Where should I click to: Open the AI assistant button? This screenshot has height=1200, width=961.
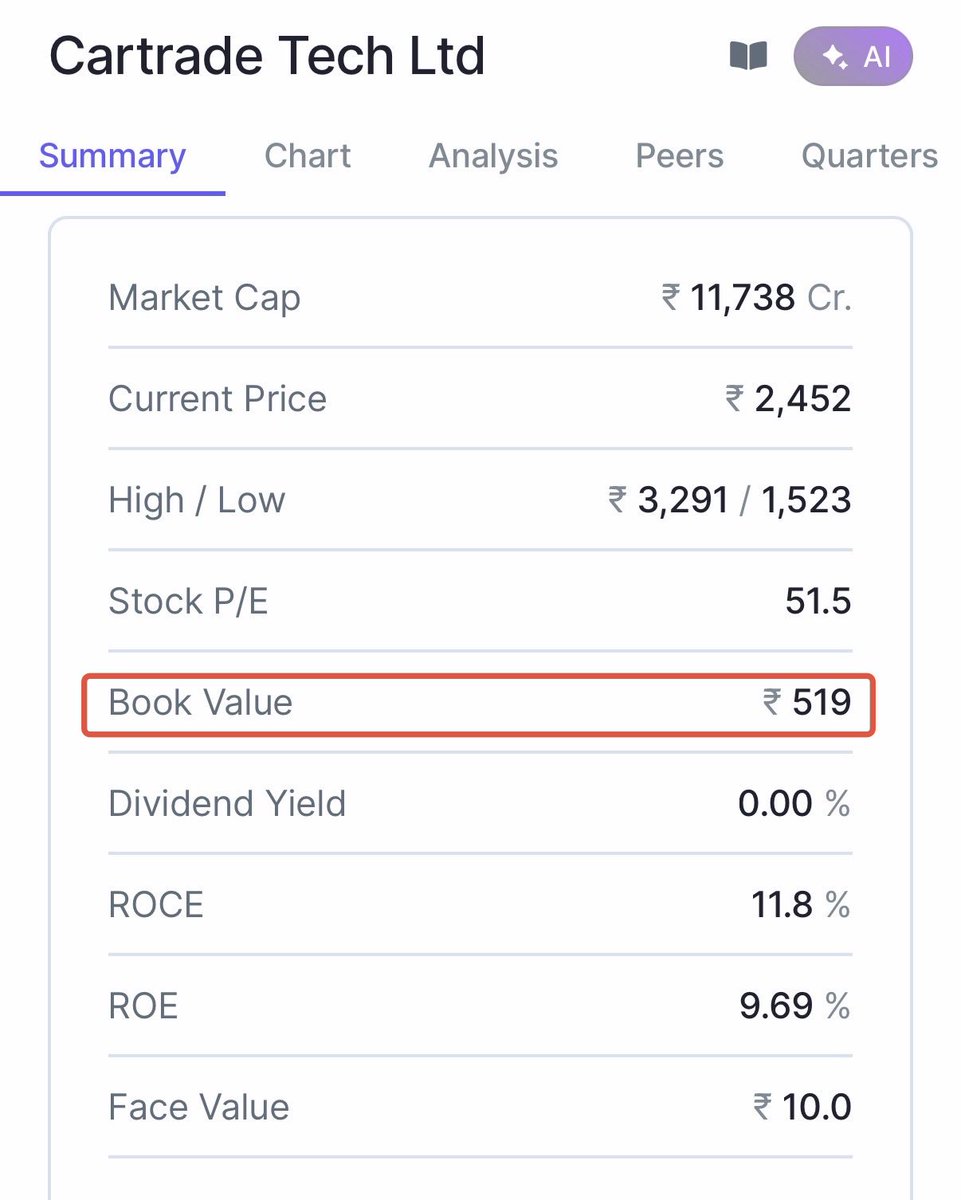pyautogui.click(x=853, y=57)
